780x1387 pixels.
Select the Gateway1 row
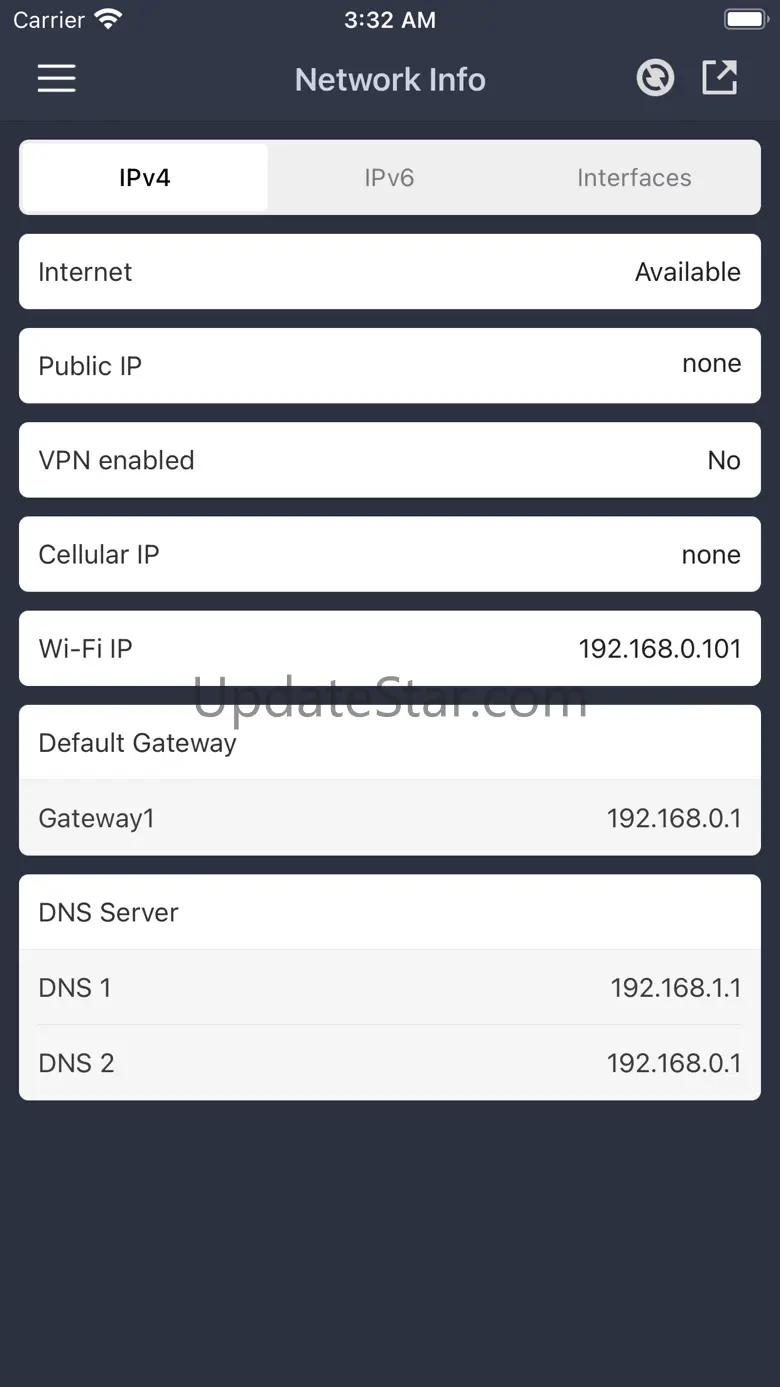(390, 818)
